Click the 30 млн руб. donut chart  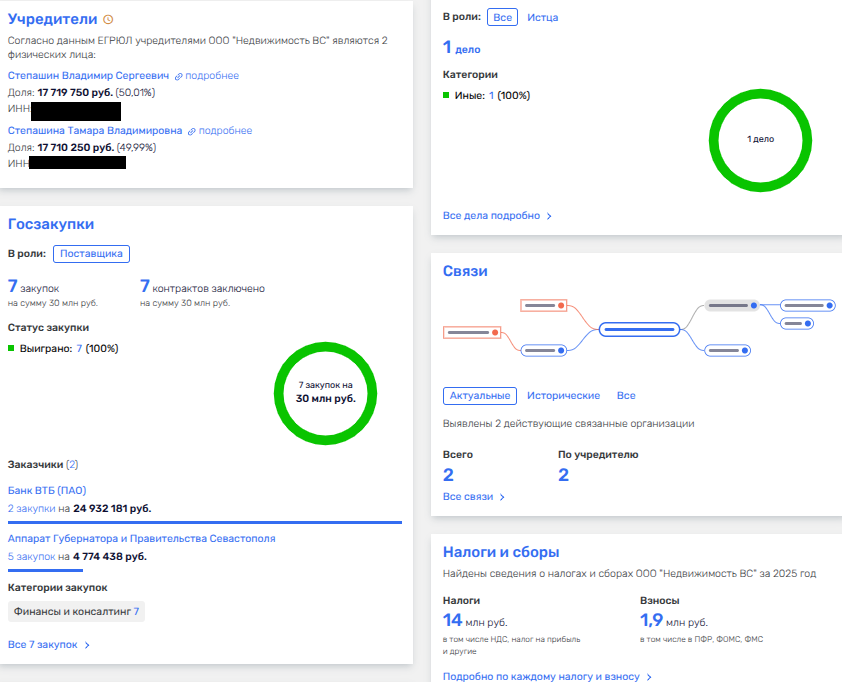pos(325,391)
